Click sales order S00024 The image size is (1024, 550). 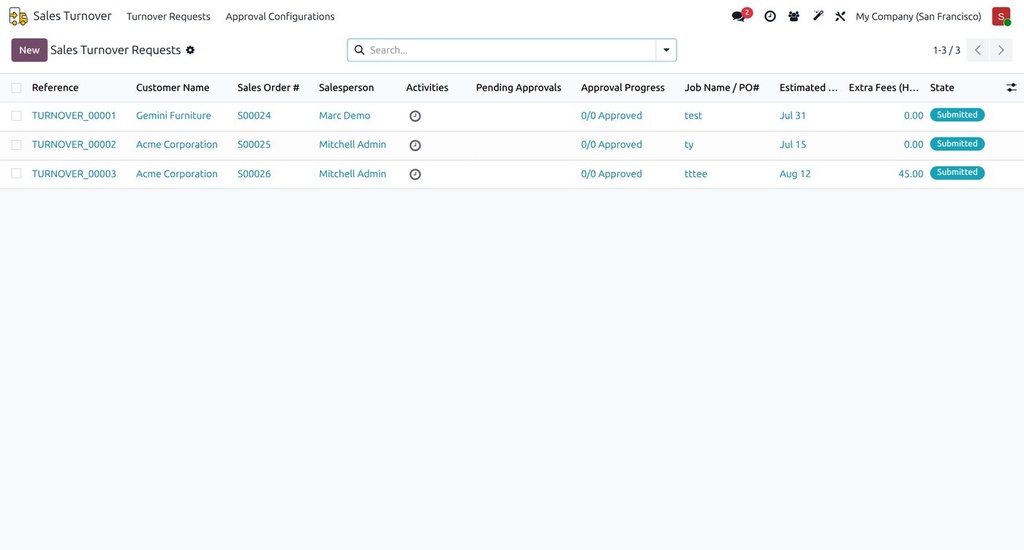[254, 116]
